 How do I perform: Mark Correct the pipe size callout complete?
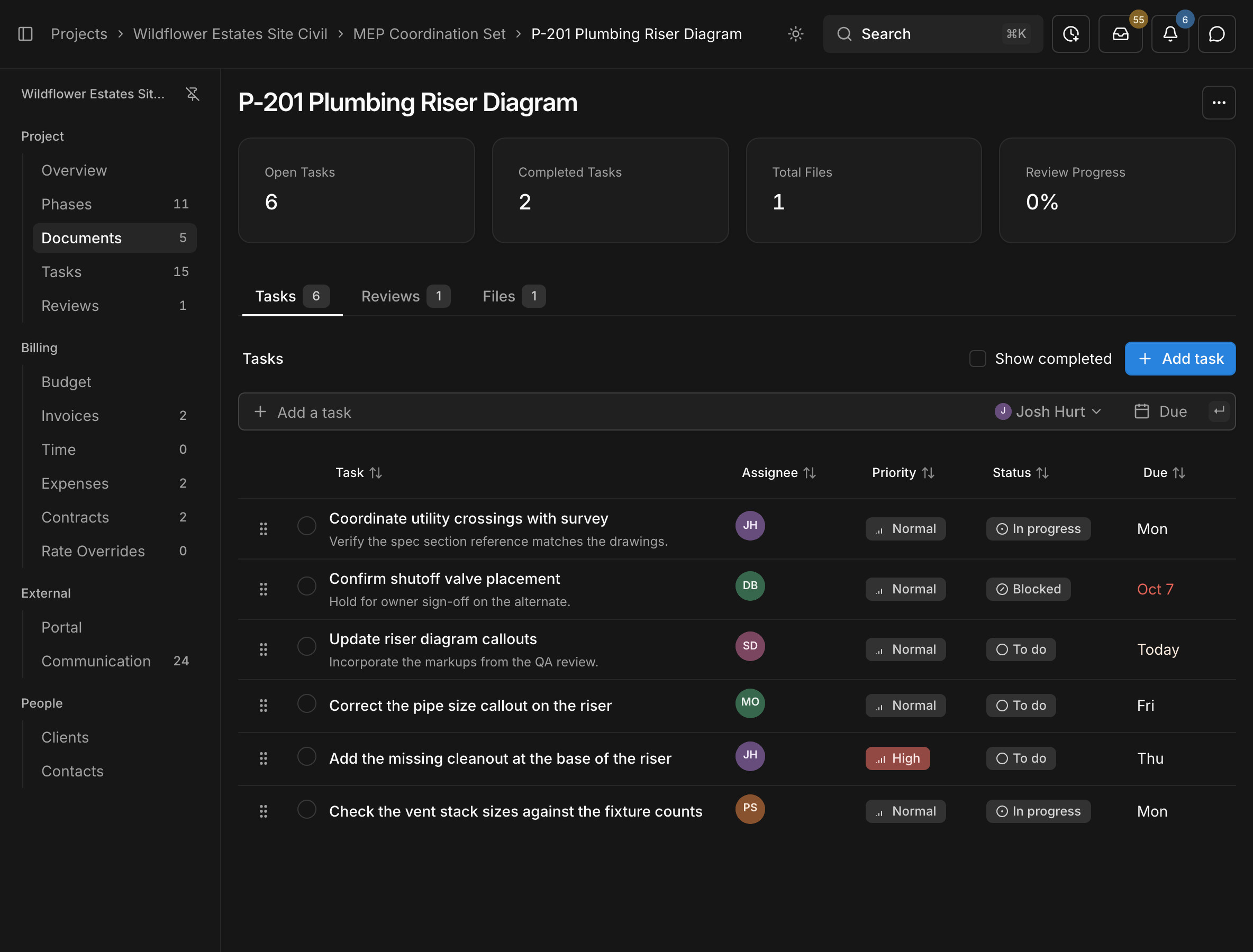coord(307,703)
